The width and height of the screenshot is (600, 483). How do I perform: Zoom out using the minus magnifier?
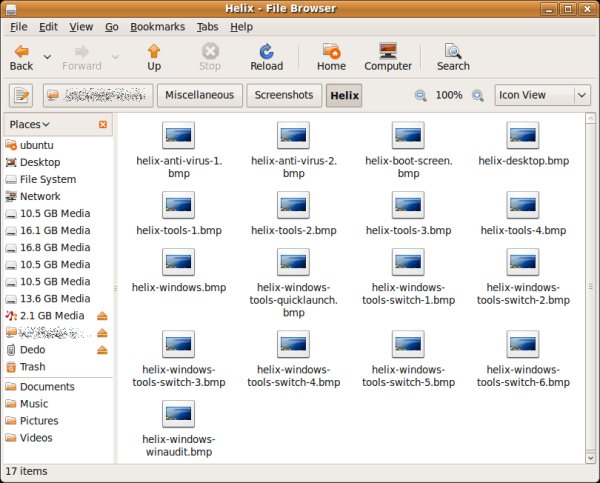click(421, 95)
